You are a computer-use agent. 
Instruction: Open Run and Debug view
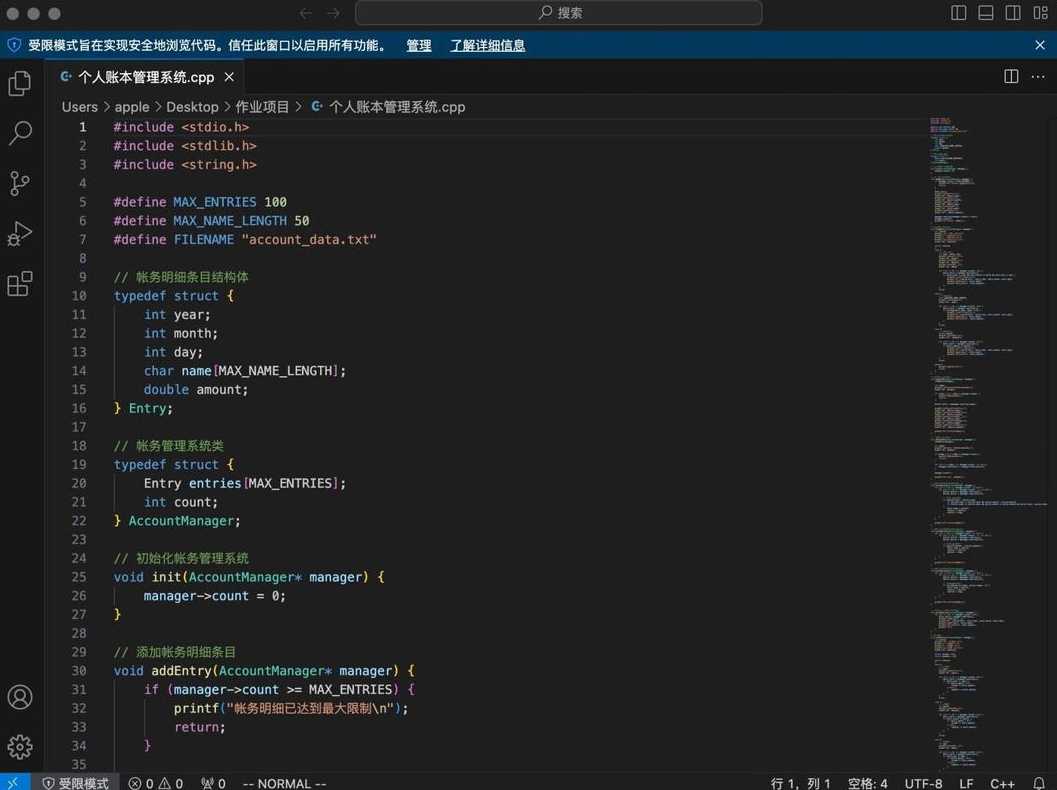tap(20, 234)
